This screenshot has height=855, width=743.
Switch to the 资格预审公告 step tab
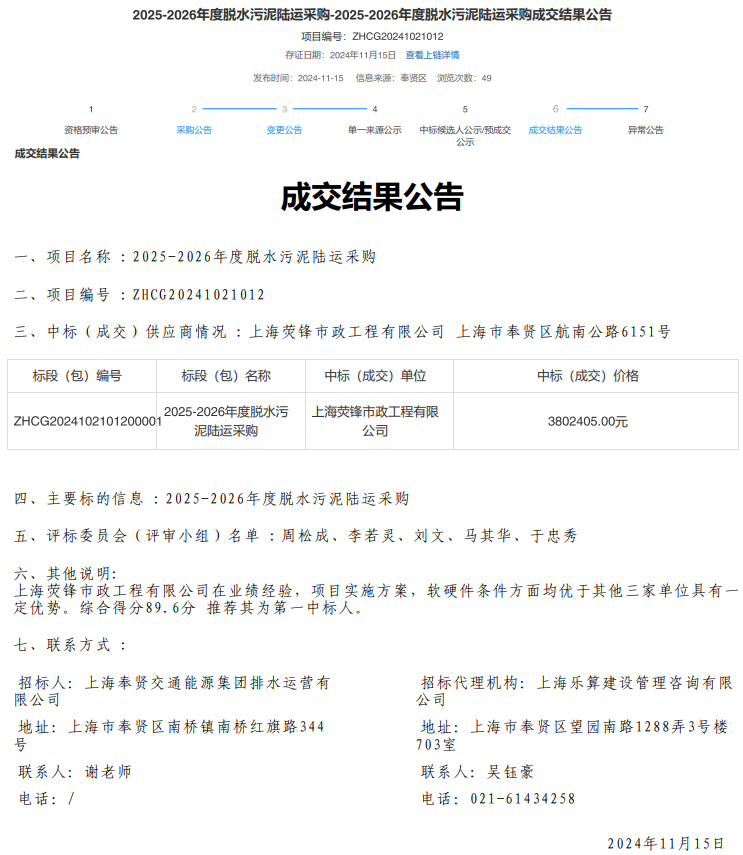click(x=91, y=130)
